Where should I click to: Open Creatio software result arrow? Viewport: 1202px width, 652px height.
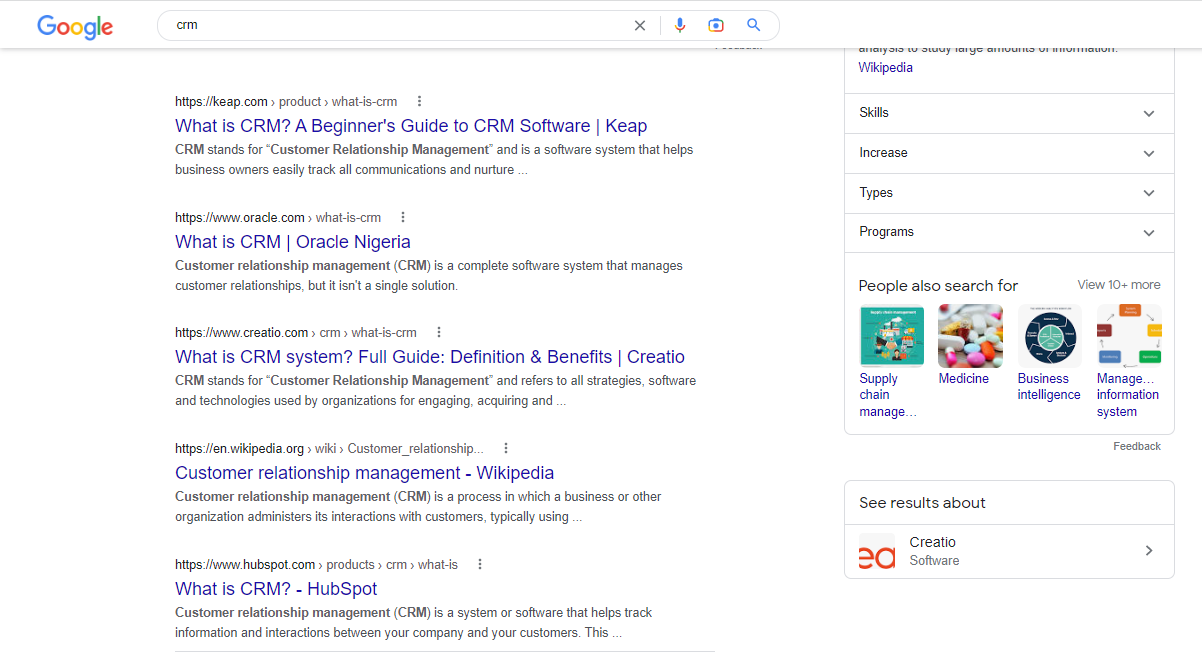(x=1149, y=550)
